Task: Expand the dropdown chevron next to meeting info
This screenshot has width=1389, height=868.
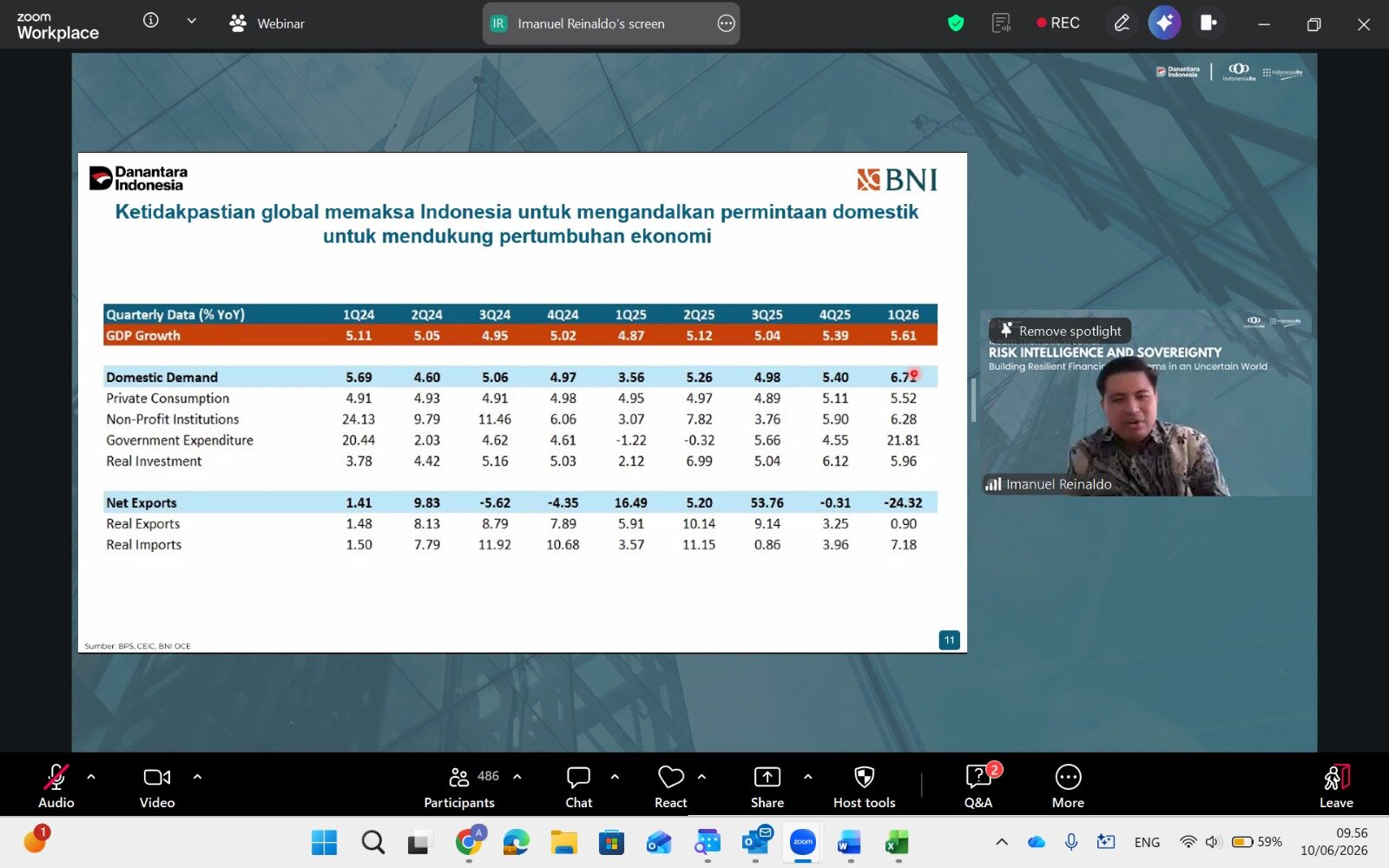Action: (x=191, y=21)
